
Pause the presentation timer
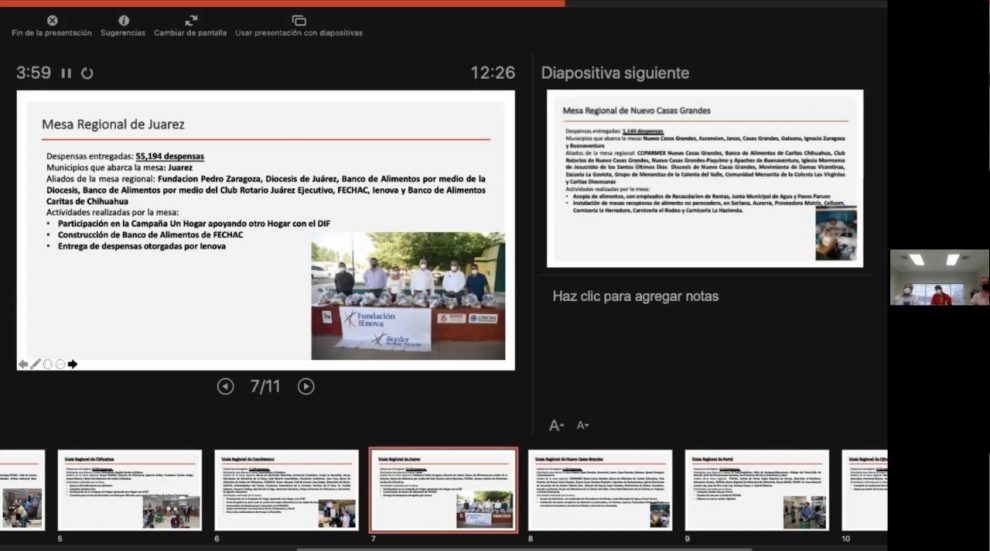[x=67, y=73]
